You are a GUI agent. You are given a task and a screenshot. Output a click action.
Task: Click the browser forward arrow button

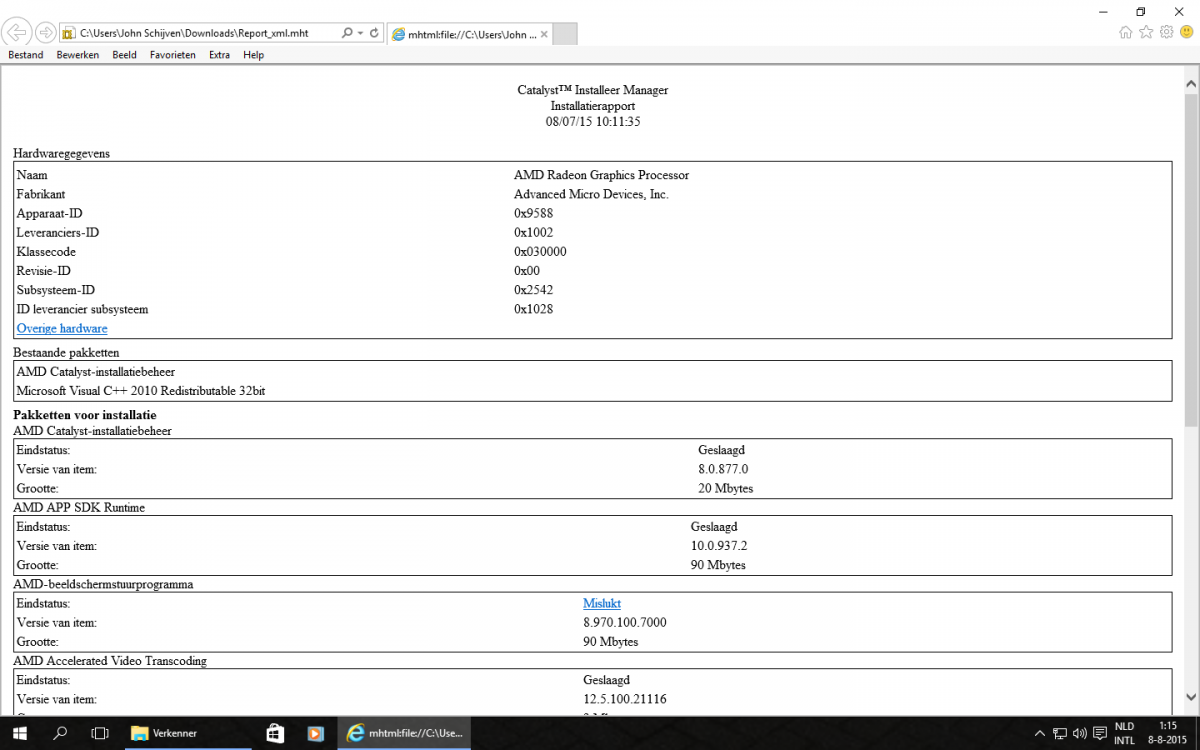click(45, 32)
